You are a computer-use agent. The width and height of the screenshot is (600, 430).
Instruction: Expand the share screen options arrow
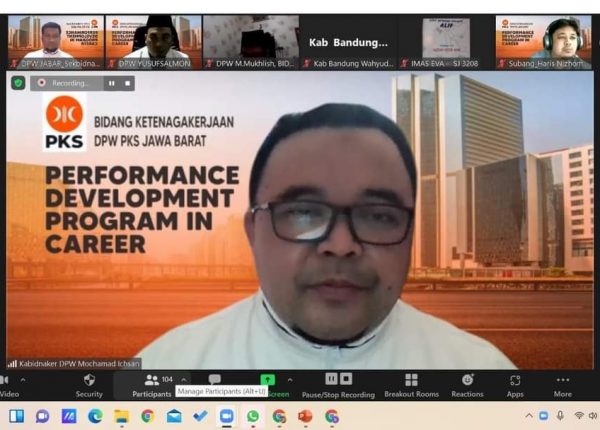coord(290,380)
